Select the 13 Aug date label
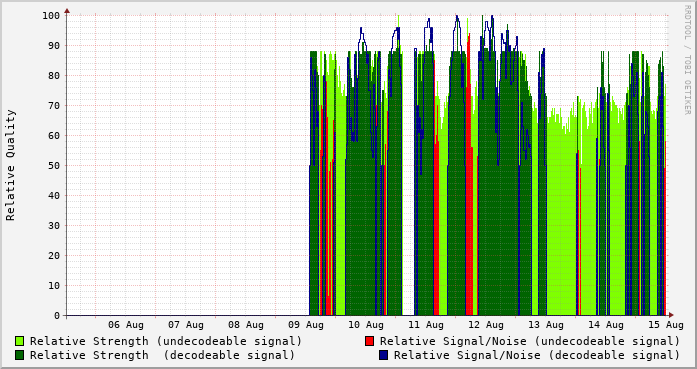697x369 pixels. (546, 325)
